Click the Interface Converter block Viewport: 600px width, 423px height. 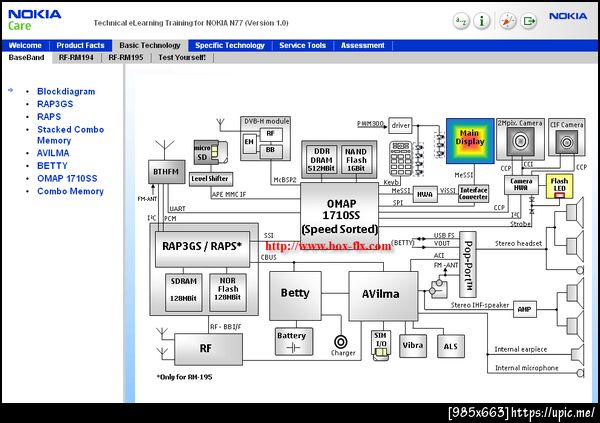(473, 194)
